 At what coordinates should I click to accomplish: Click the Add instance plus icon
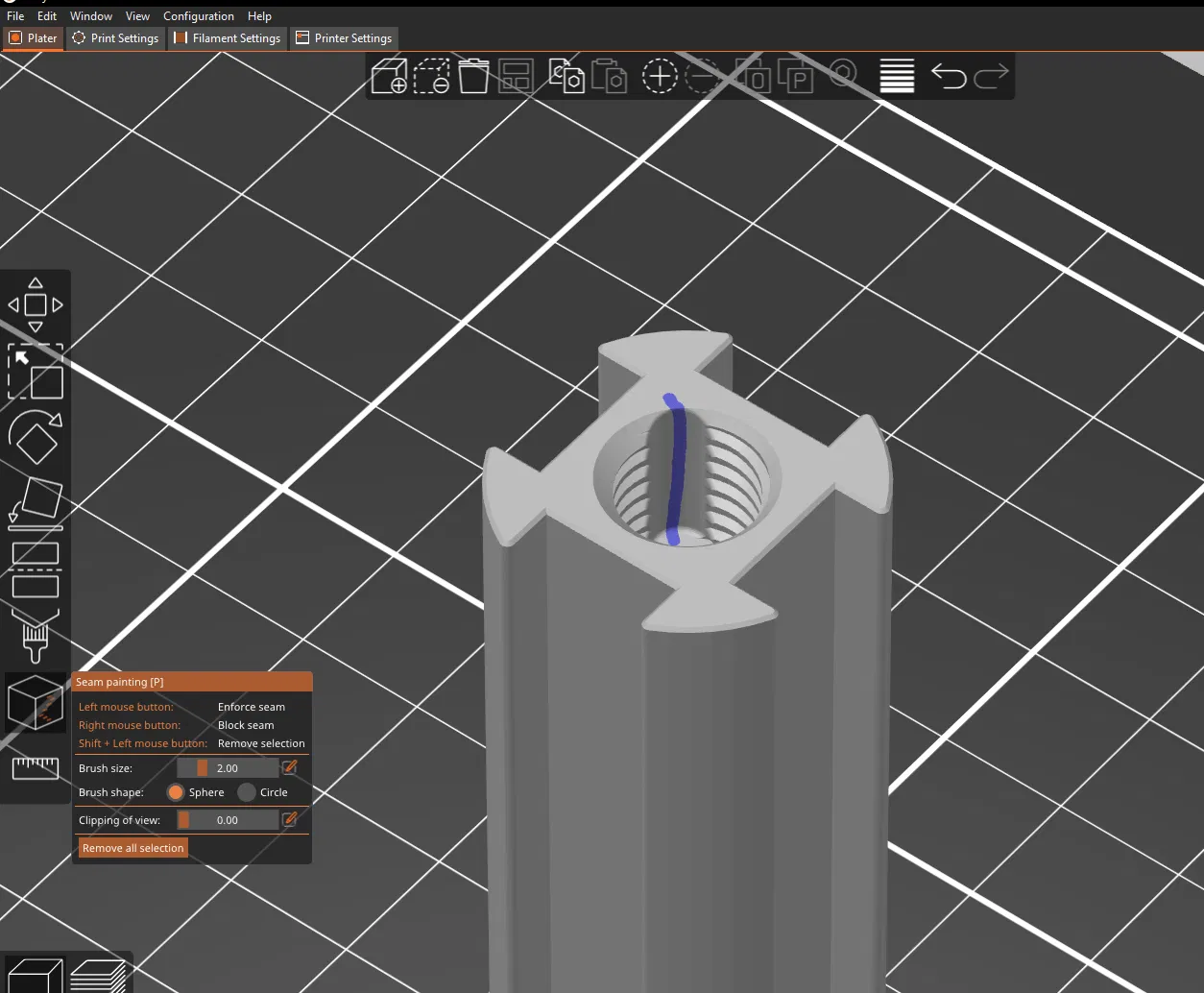coord(660,76)
